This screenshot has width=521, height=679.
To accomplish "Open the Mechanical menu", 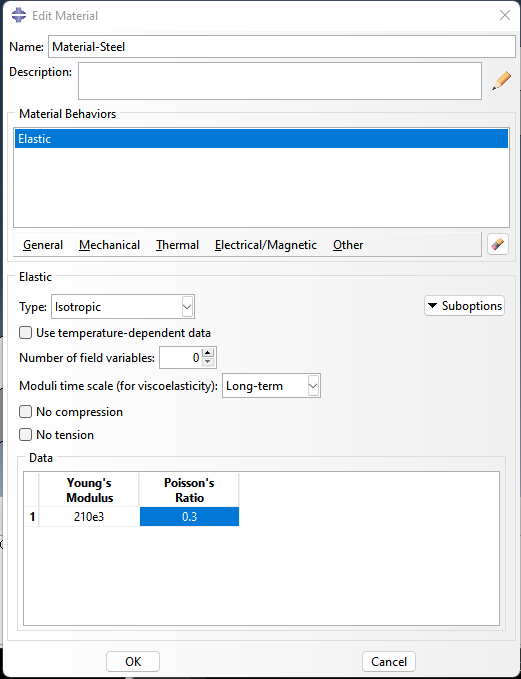I will [x=109, y=245].
